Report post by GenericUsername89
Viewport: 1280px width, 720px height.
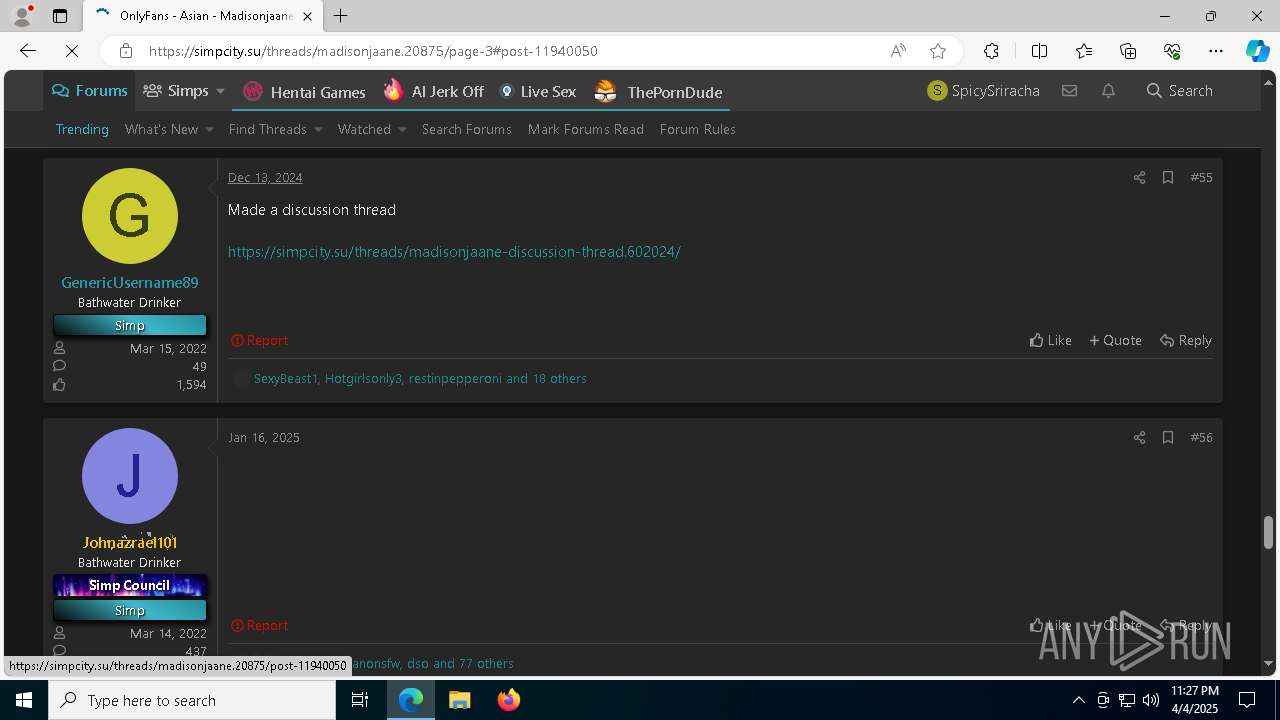pos(259,340)
